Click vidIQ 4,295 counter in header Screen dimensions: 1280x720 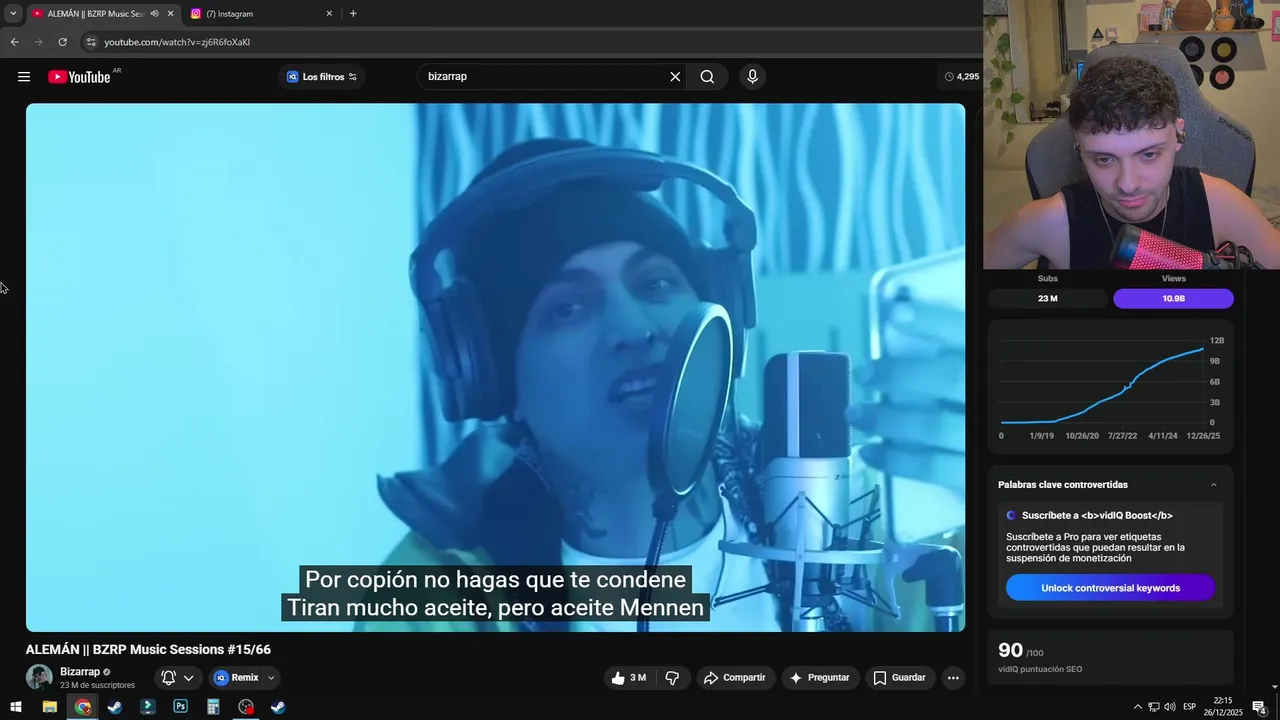tap(961, 77)
